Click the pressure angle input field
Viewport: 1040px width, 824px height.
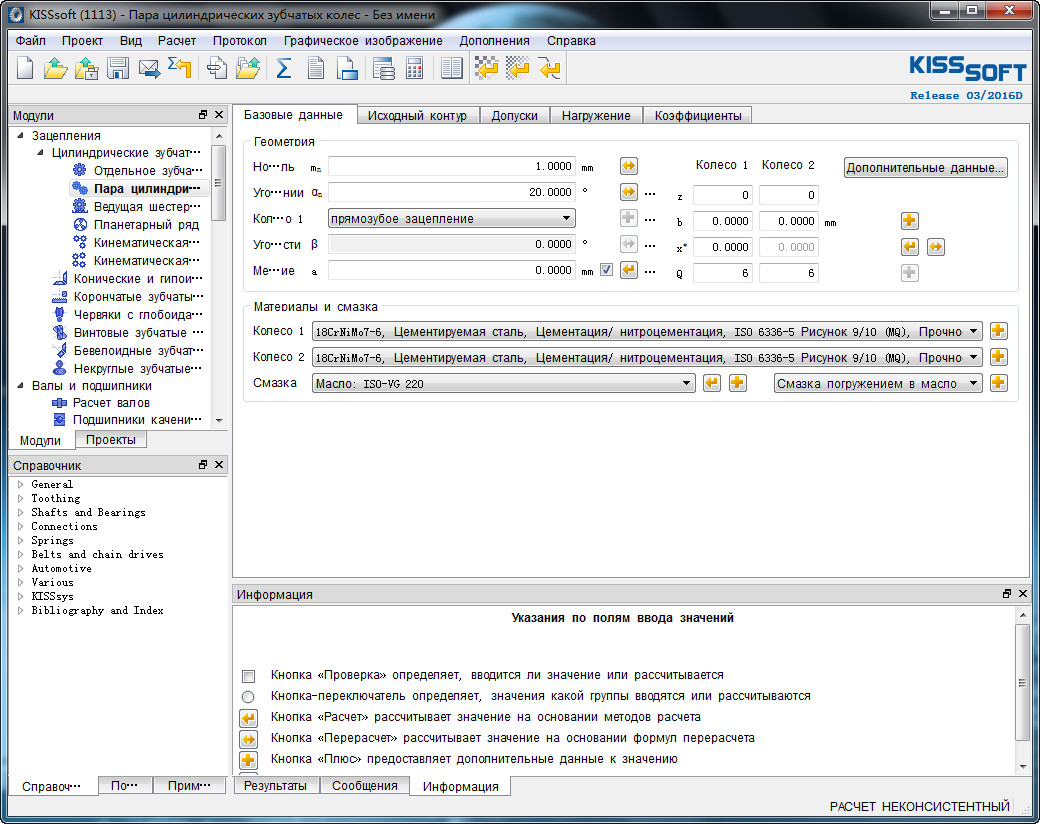(452, 192)
